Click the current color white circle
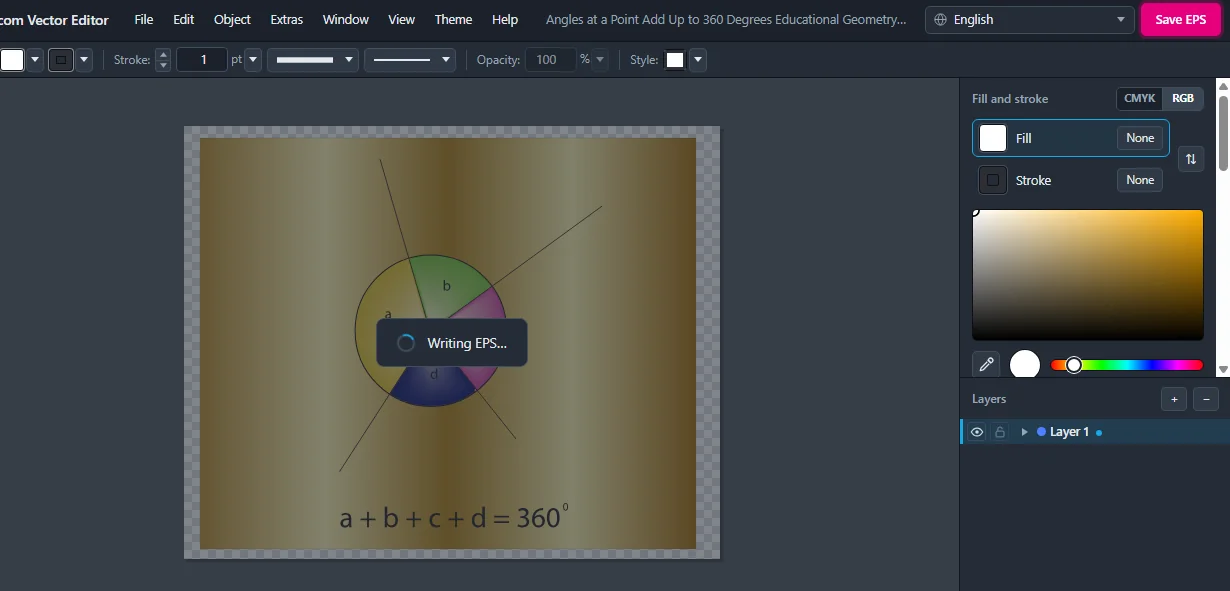Image resolution: width=1230 pixels, height=591 pixels. pos(1025,364)
